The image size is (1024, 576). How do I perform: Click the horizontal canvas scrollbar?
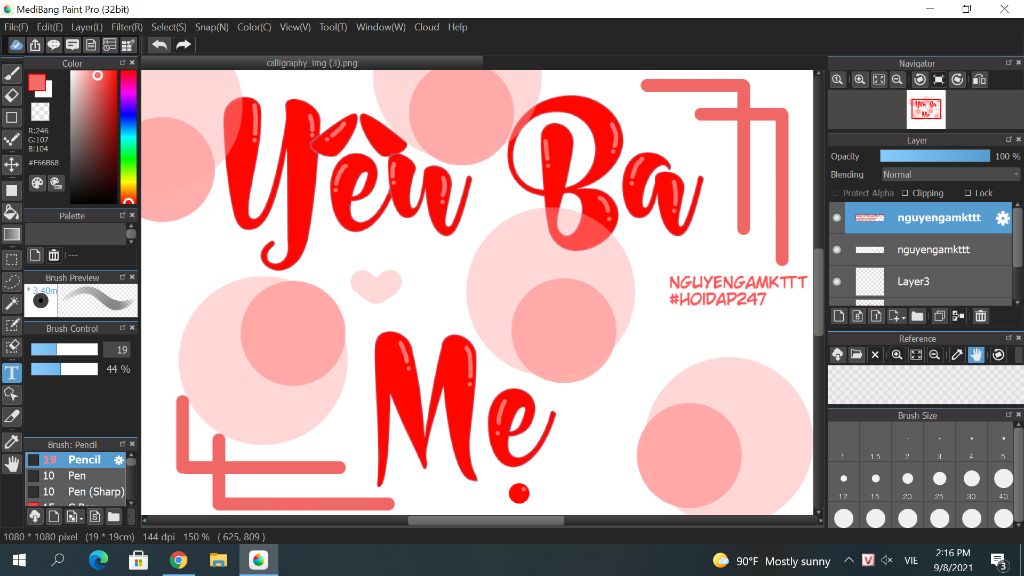485,520
